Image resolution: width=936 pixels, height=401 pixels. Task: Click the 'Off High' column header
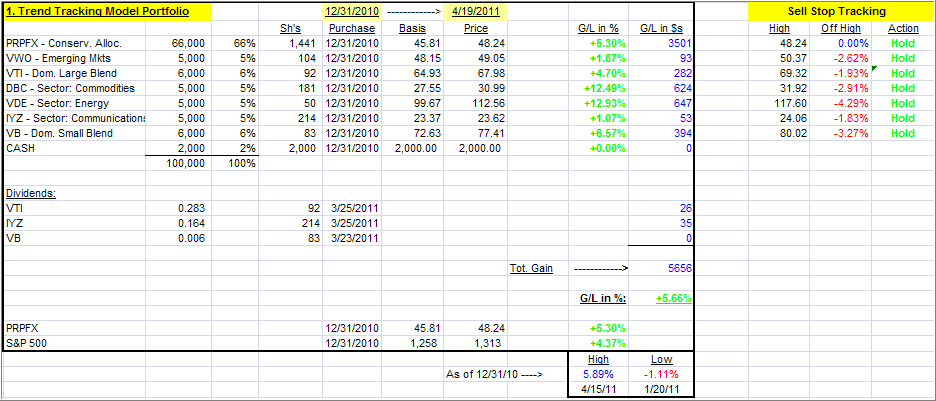point(840,28)
